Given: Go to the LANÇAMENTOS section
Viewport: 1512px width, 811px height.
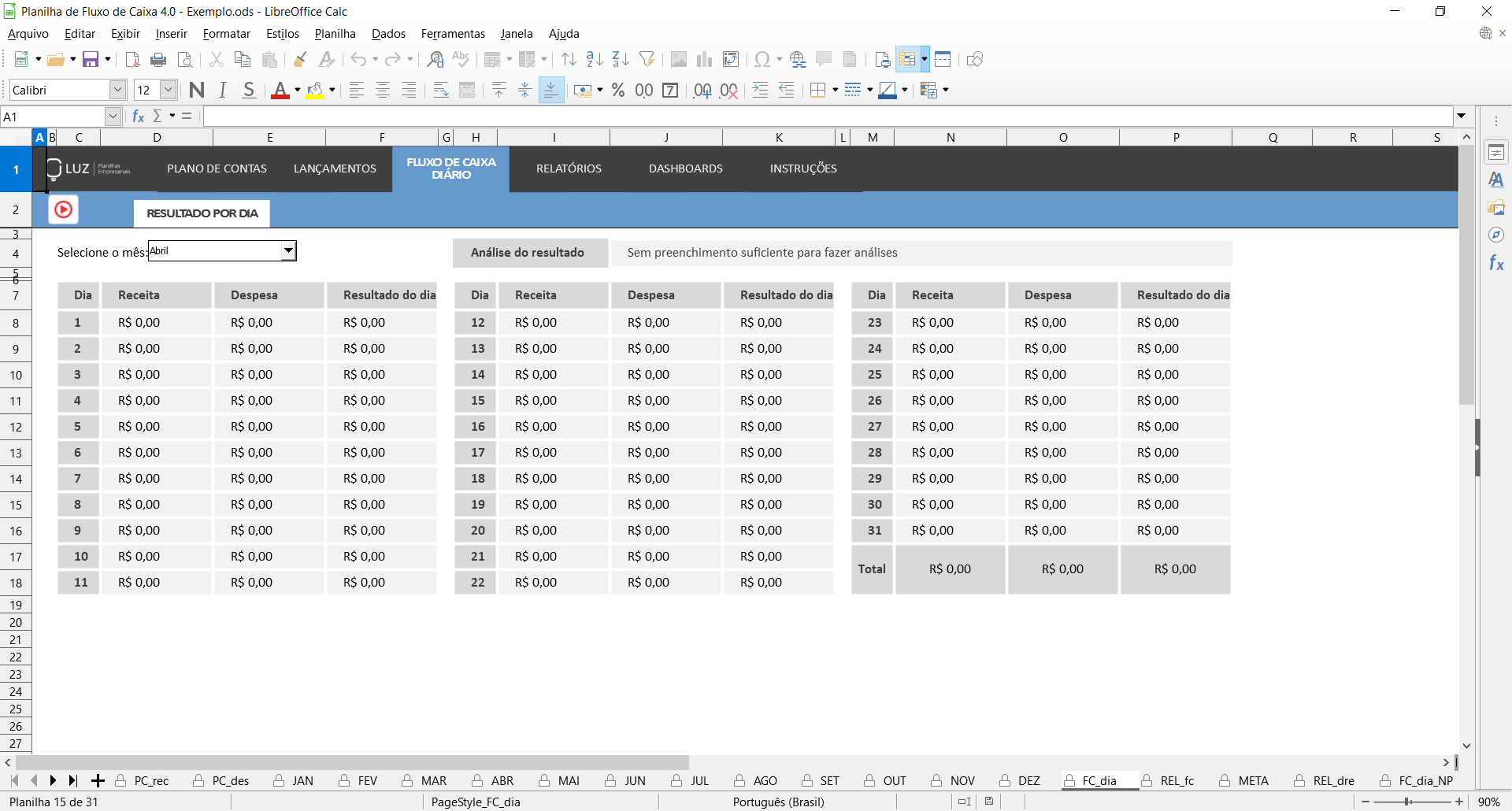Looking at the screenshot, I should click(x=335, y=168).
